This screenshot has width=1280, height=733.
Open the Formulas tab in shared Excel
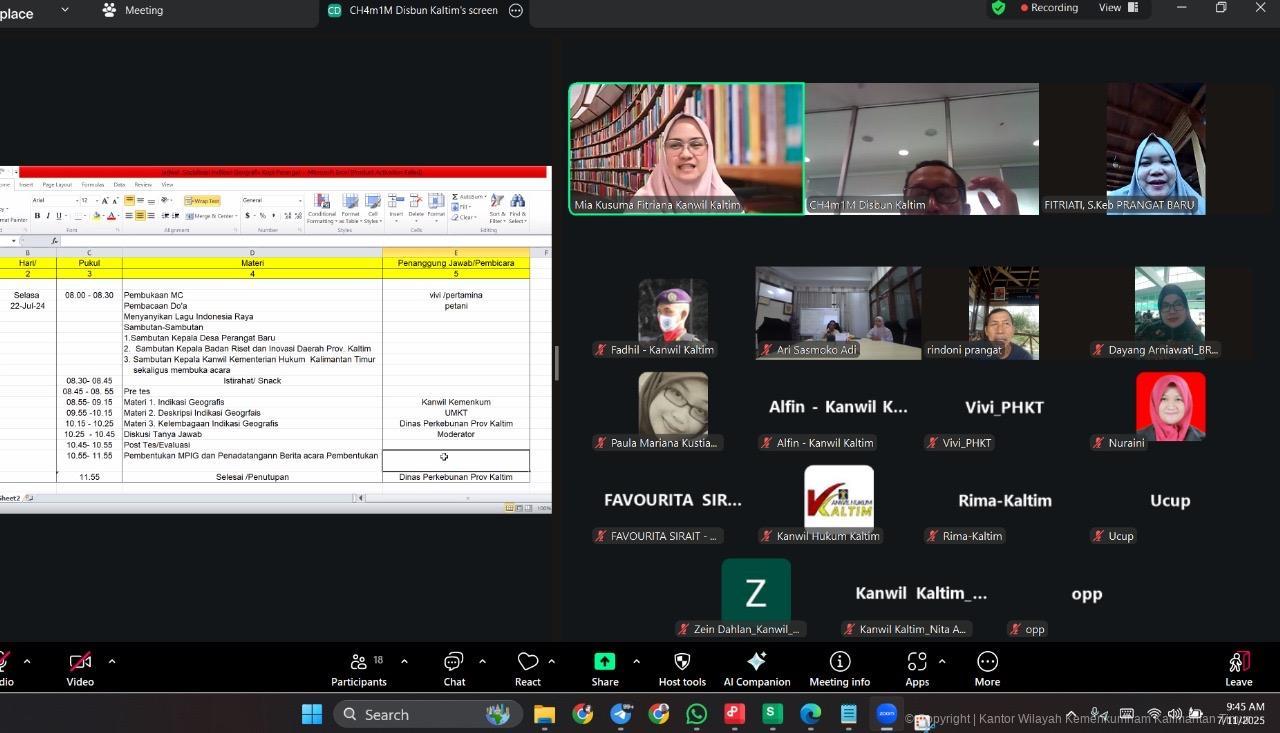pyautogui.click(x=93, y=185)
